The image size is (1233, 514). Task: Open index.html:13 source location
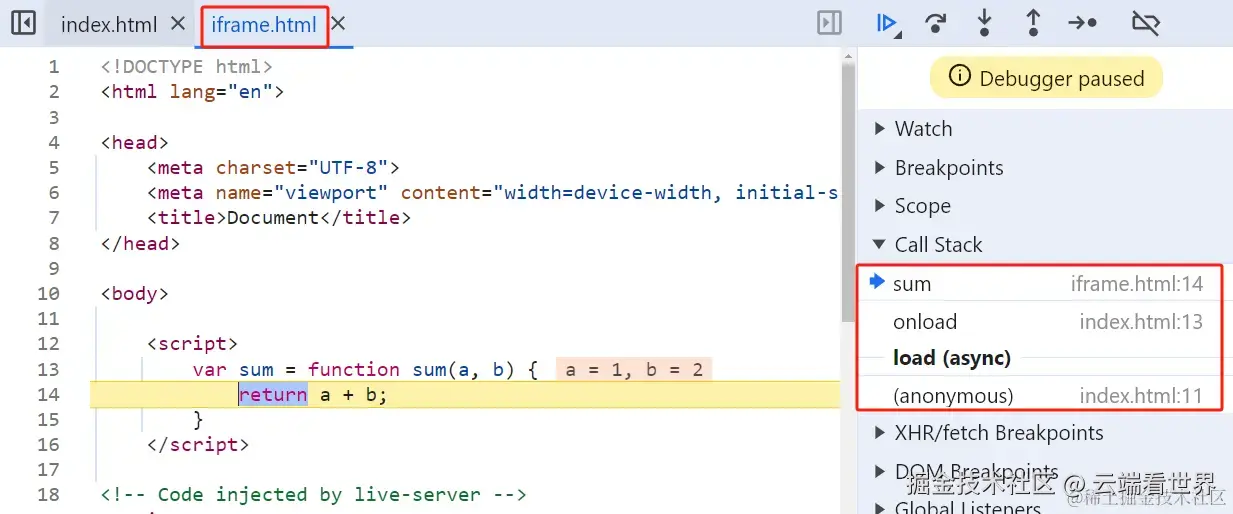tap(1141, 322)
